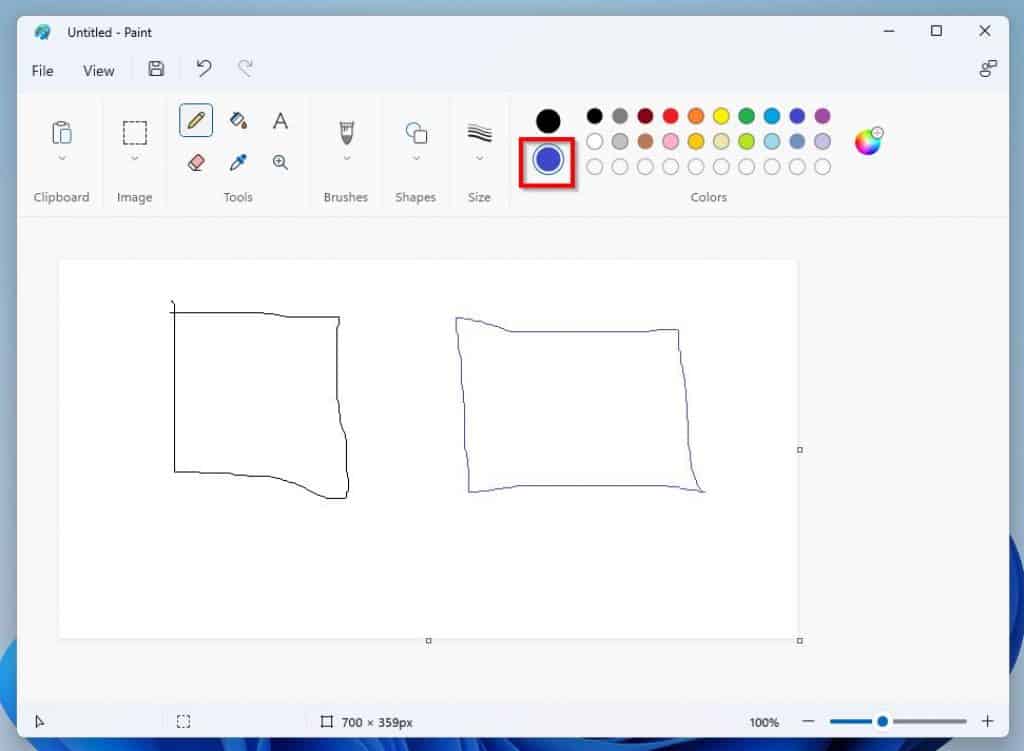Expand the Image select dropdown chevron
This screenshot has width=1024, height=751.
tap(135, 158)
